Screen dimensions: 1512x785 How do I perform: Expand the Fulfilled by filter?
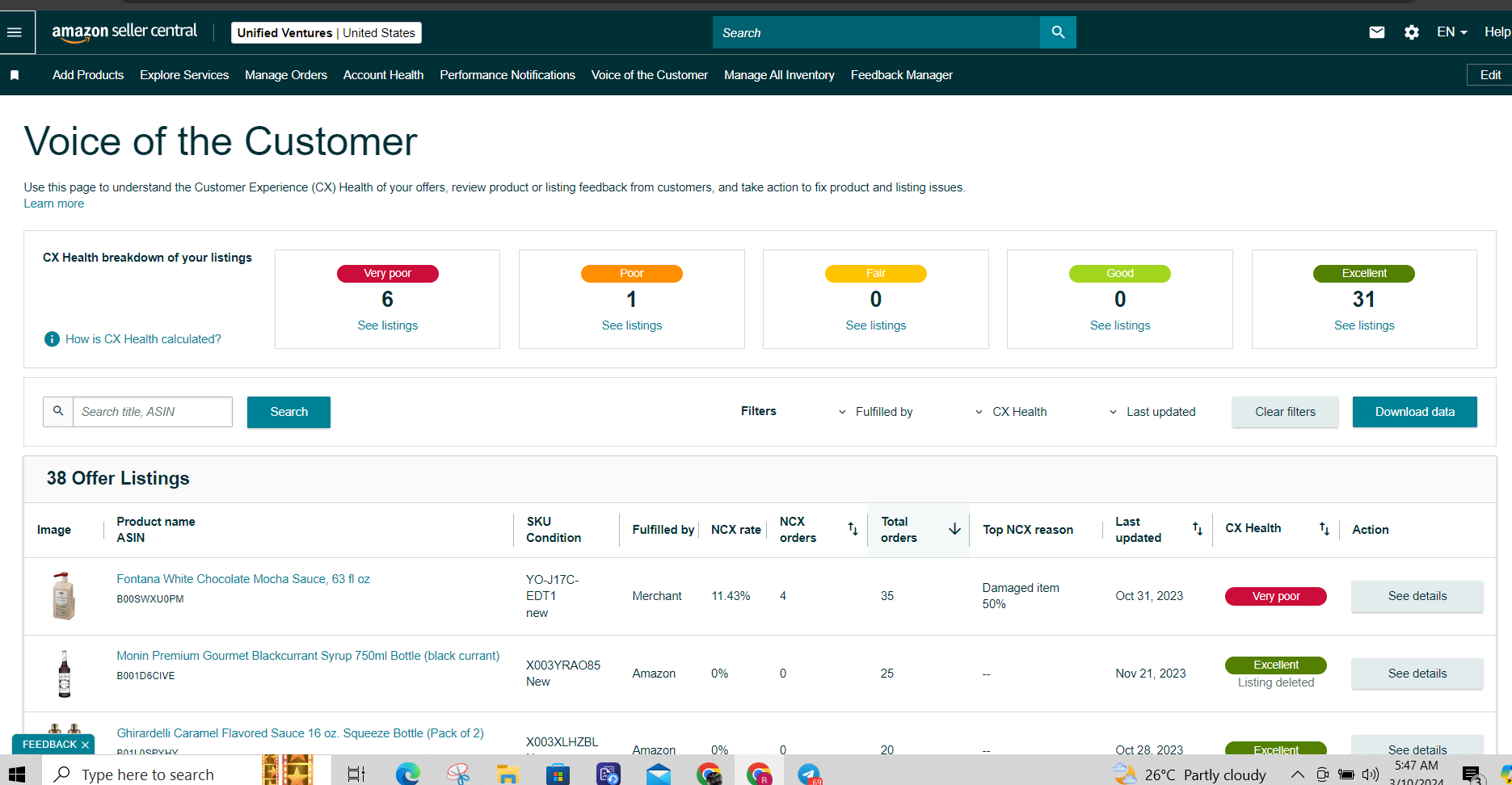pyautogui.click(x=876, y=412)
